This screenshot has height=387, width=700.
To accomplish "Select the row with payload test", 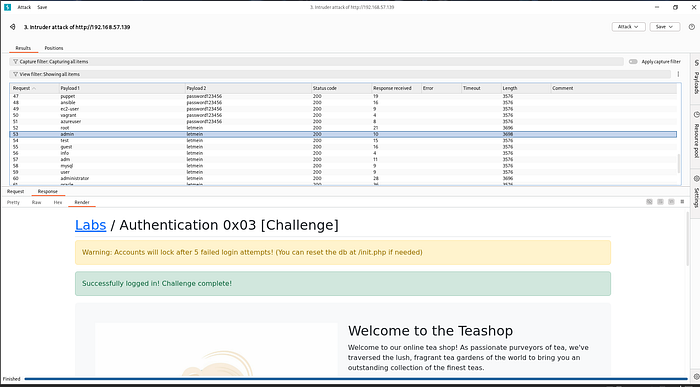I will click(343, 141).
